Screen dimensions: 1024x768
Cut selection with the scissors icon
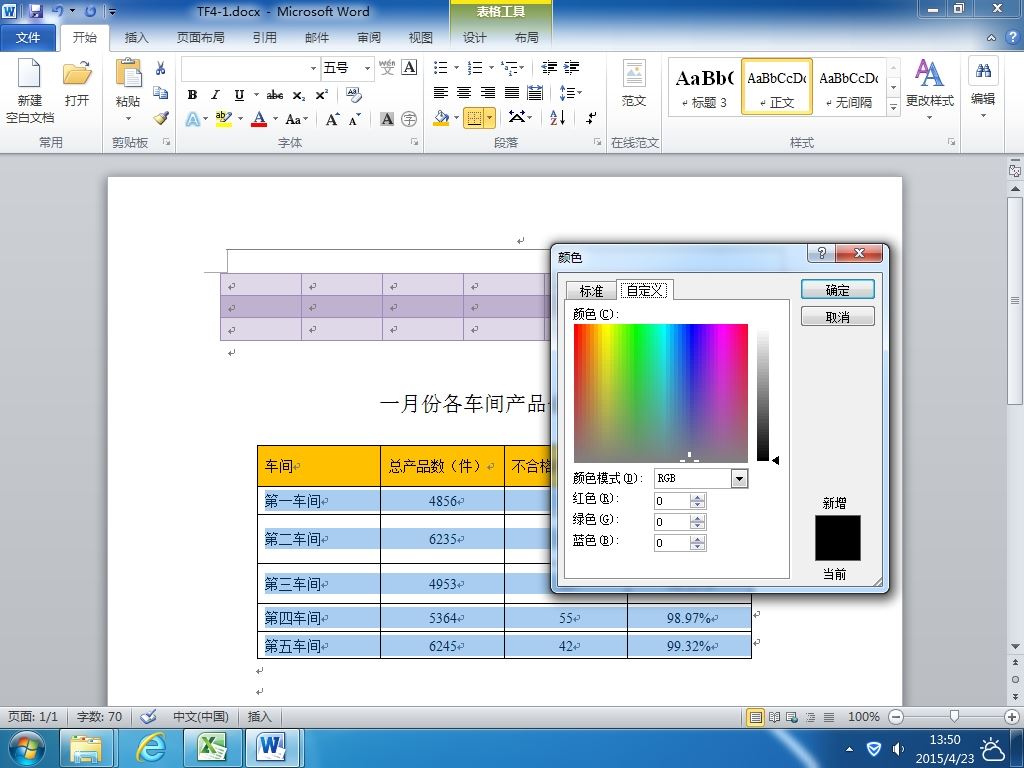click(x=161, y=68)
